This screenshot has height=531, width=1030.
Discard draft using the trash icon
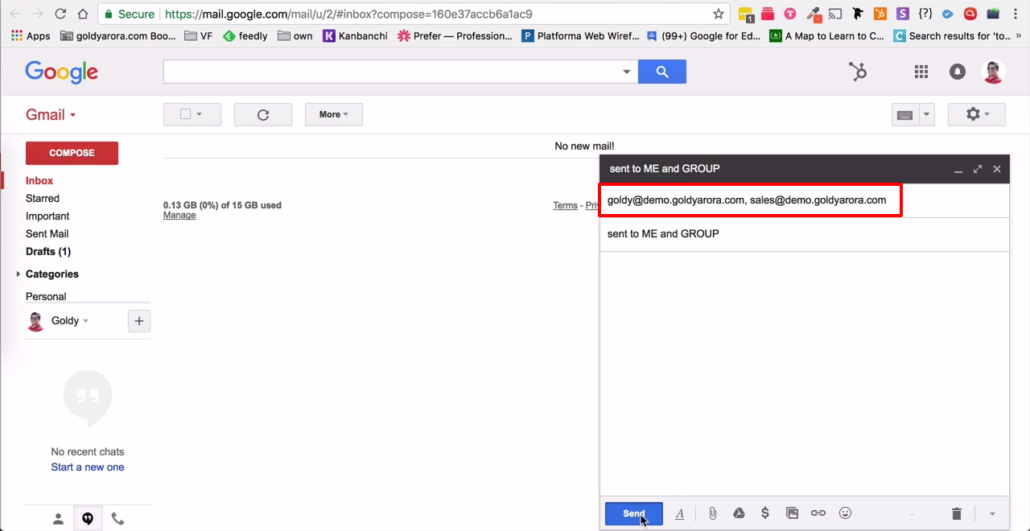tap(957, 514)
